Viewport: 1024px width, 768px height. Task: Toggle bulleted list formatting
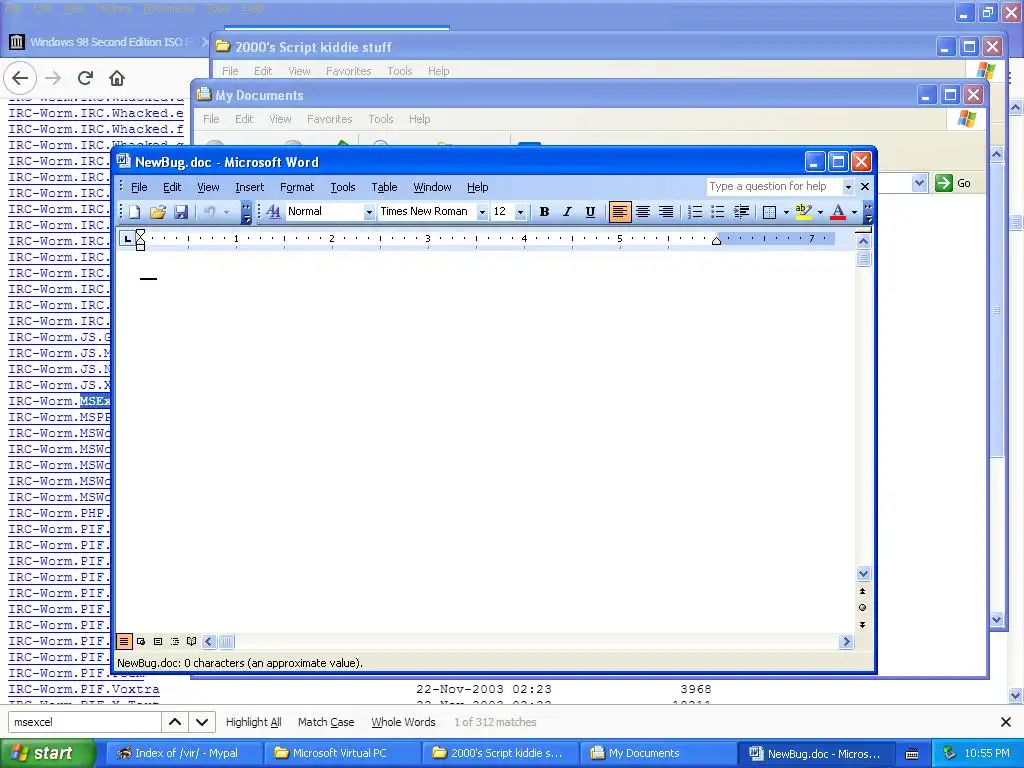pos(718,212)
